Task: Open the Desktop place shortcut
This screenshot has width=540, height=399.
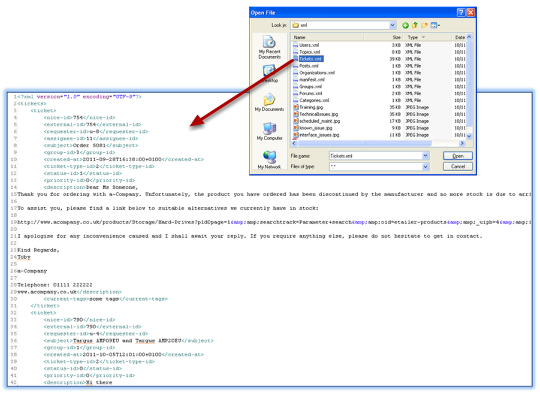Action: point(269,74)
